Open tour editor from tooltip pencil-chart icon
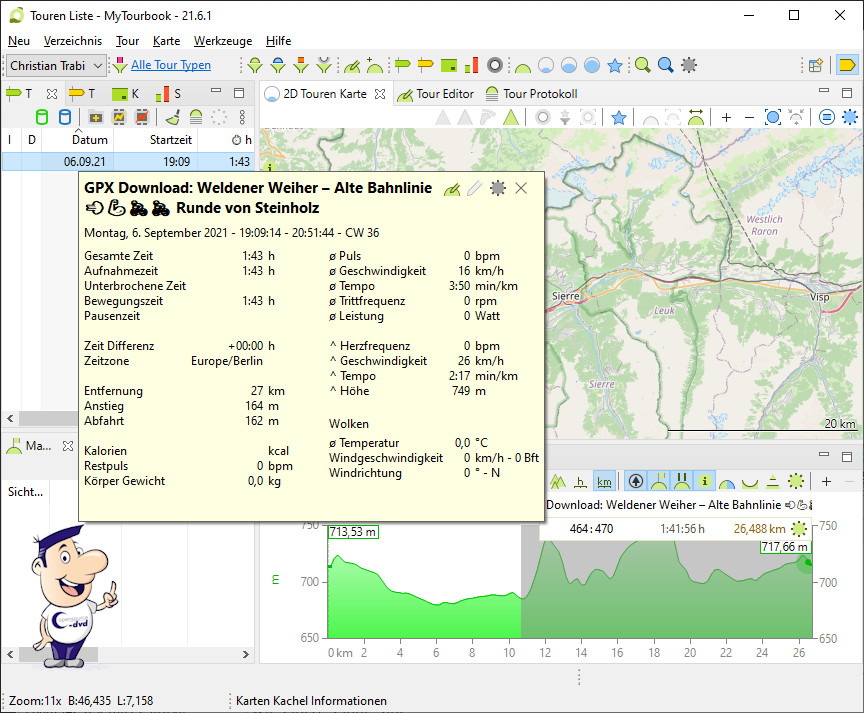This screenshot has width=864, height=713. (x=452, y=188)
